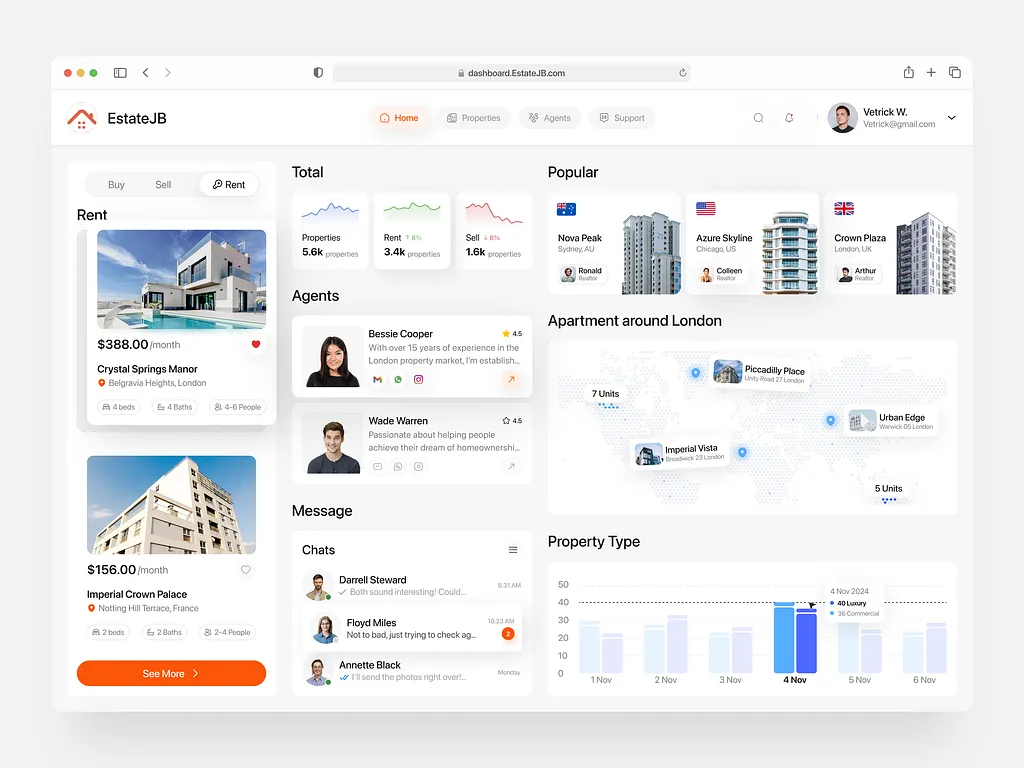1024x768 pixels.
Task: Open notifications via the bell icon
Action: pyautogui.click(x=789, y=117)
